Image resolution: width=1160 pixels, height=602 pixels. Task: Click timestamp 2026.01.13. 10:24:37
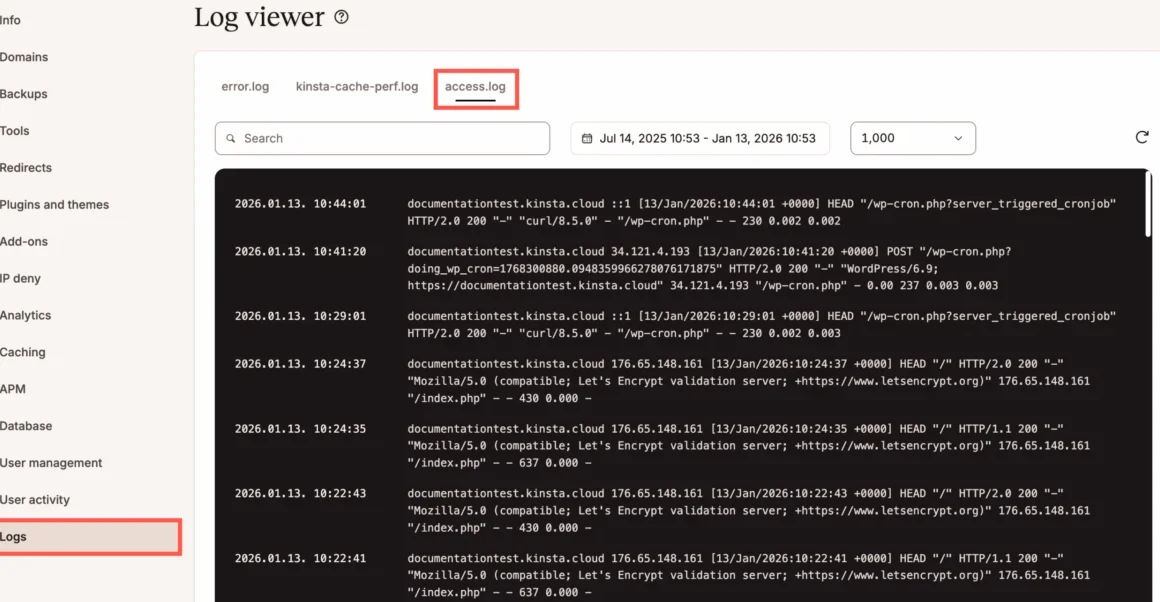point(300,364)
